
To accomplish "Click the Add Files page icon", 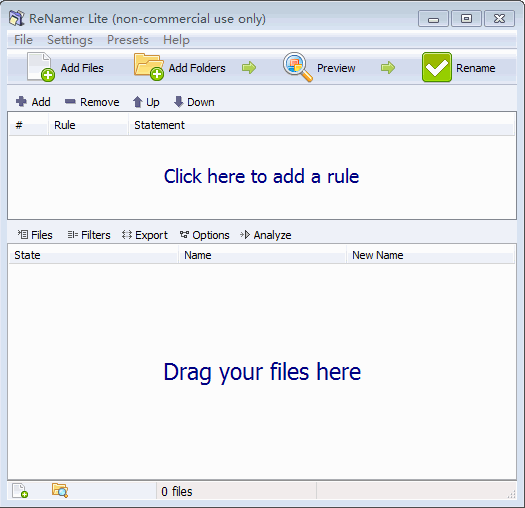I will pos(41,67).
